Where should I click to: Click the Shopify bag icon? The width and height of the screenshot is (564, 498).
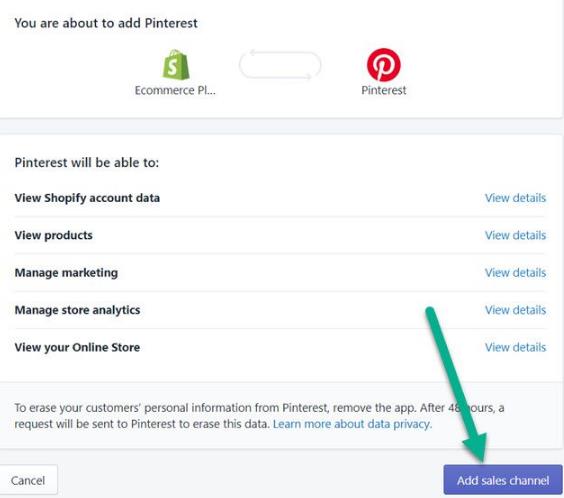click(x=176, y=65)
